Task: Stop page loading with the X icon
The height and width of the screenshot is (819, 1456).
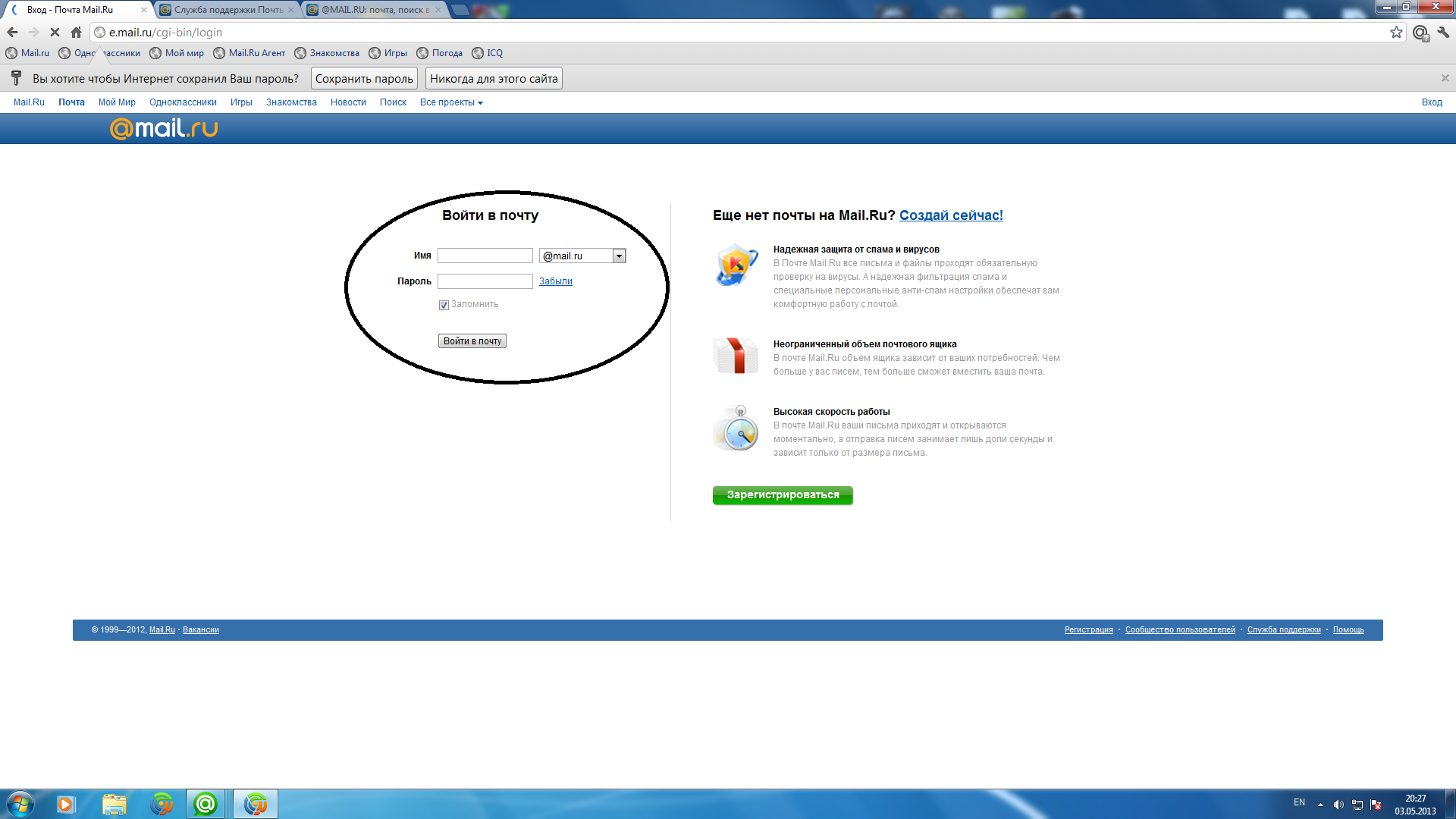Action: (x=55, y=32)
